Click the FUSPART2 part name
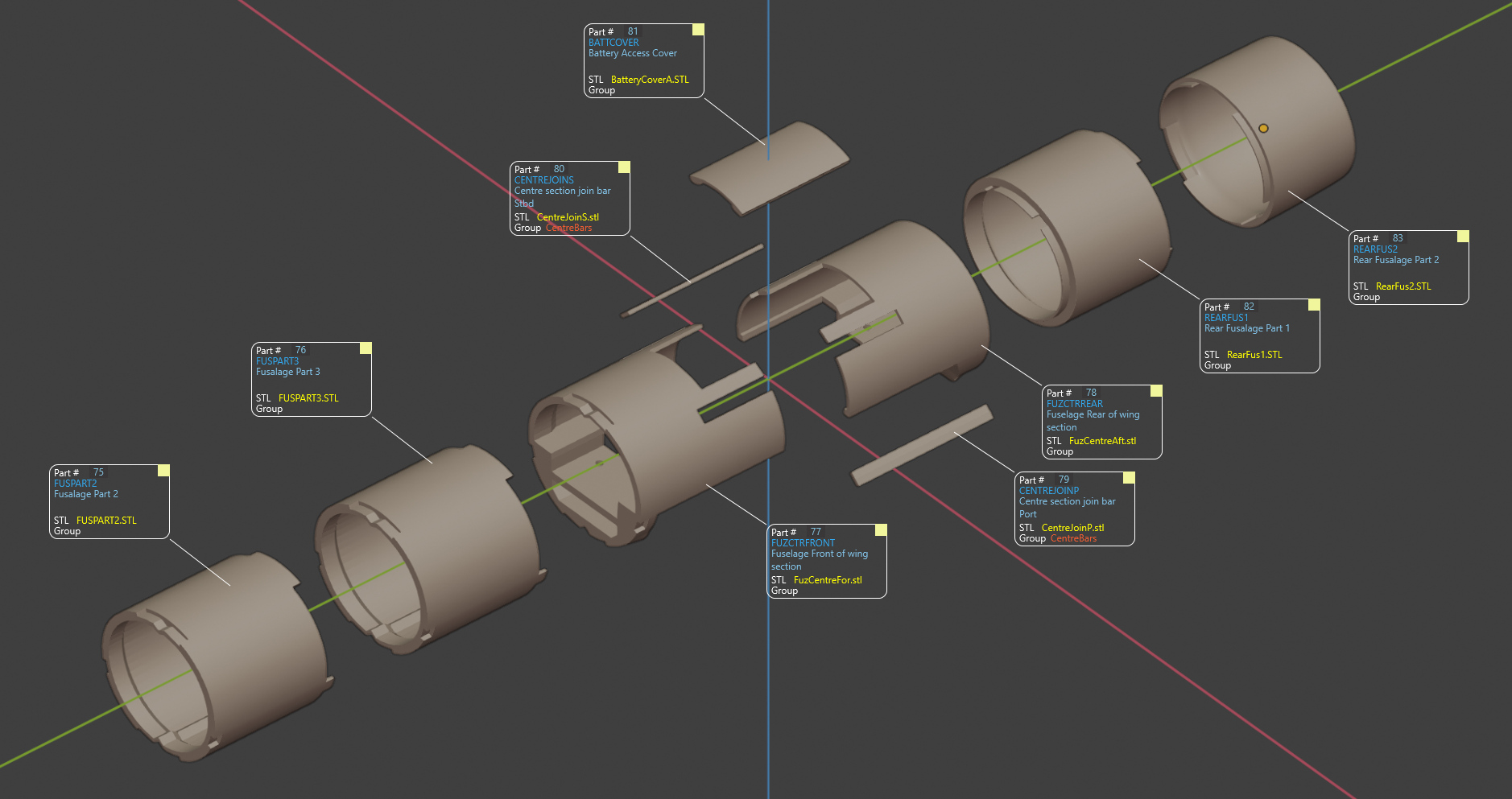This screenshot has width=1512, height=799. (75, 484)
